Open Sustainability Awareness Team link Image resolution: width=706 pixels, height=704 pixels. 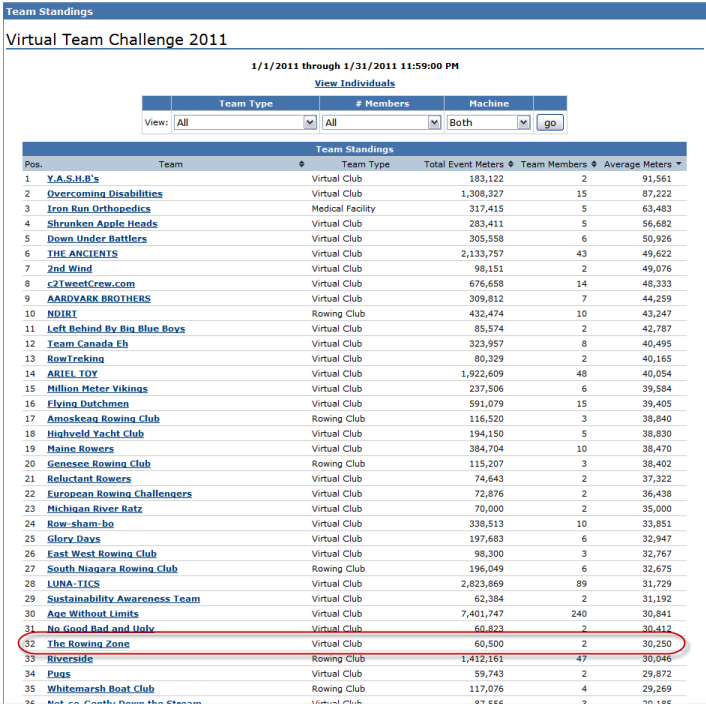(123, 599)
